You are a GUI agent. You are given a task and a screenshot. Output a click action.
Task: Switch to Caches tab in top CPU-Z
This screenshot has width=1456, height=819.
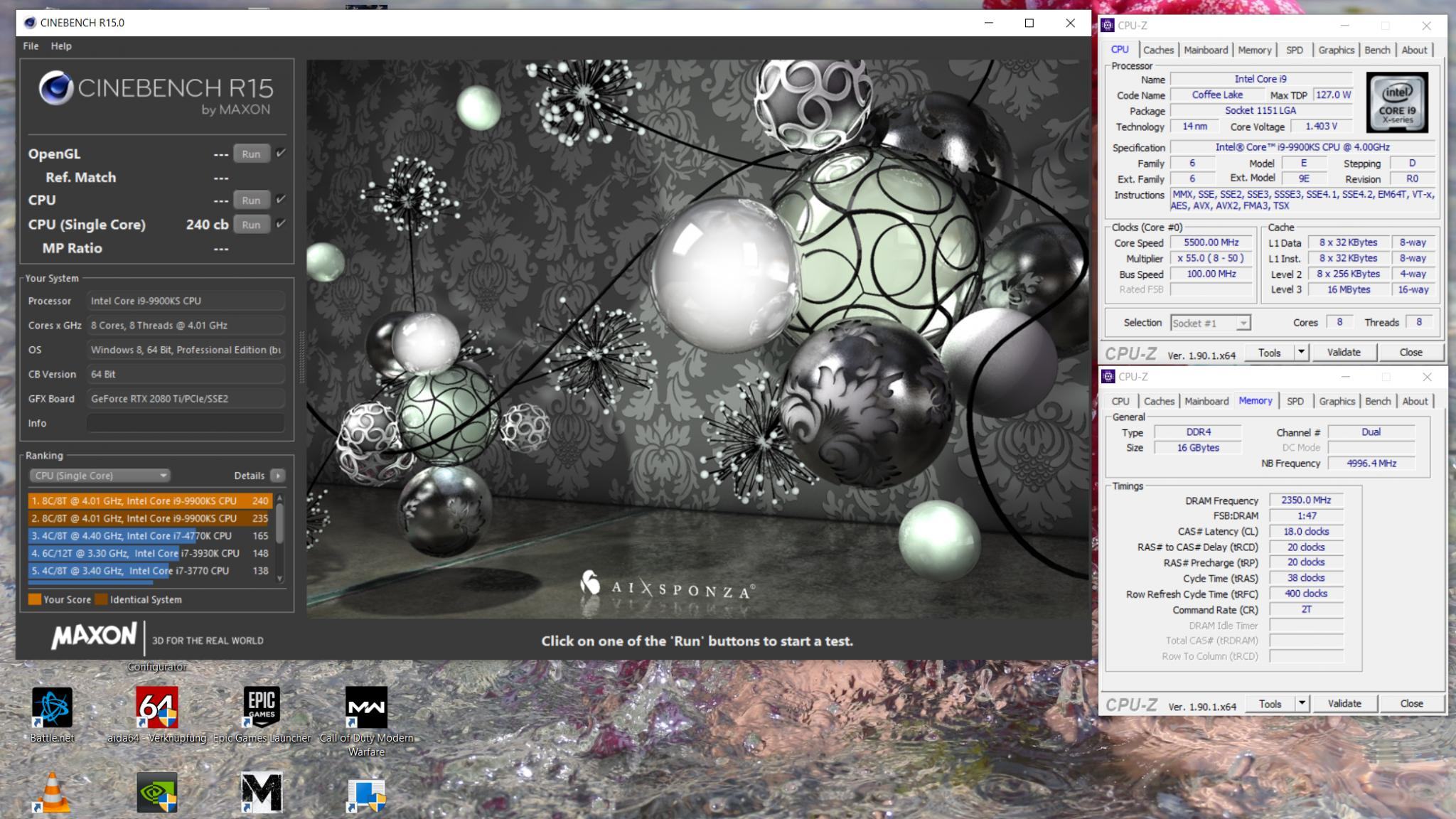click(x=1158, y=50)
